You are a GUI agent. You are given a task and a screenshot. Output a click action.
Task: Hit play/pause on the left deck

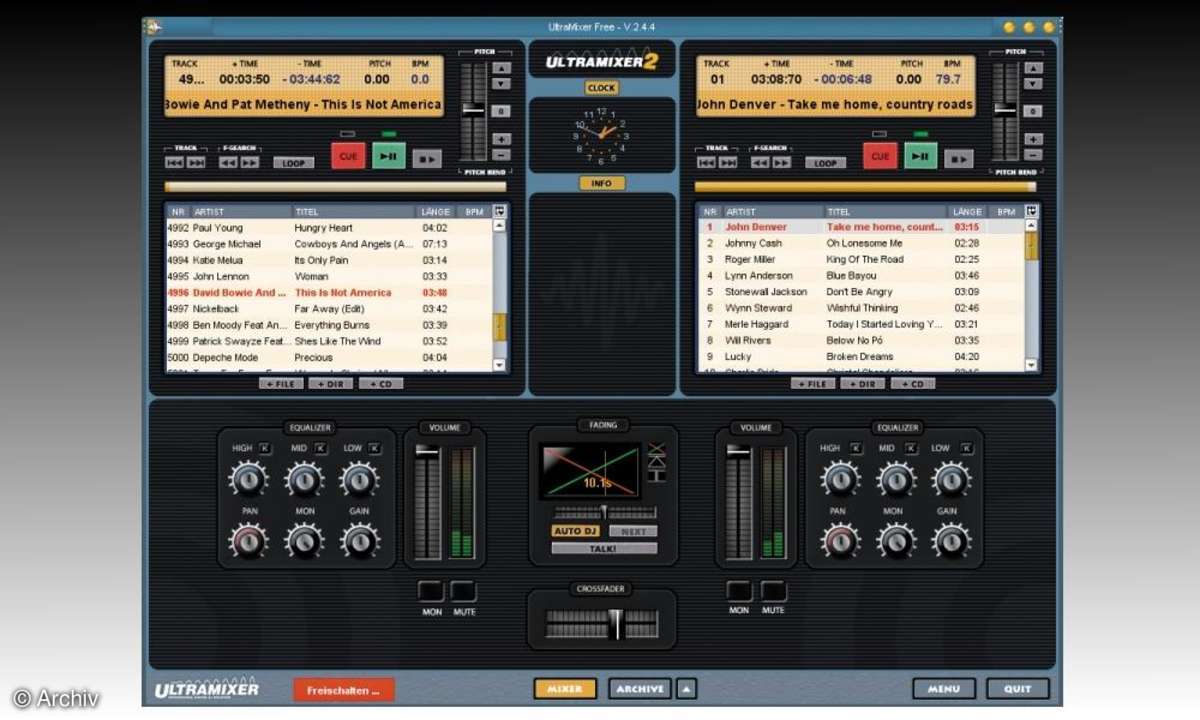[x=389, y=156]
